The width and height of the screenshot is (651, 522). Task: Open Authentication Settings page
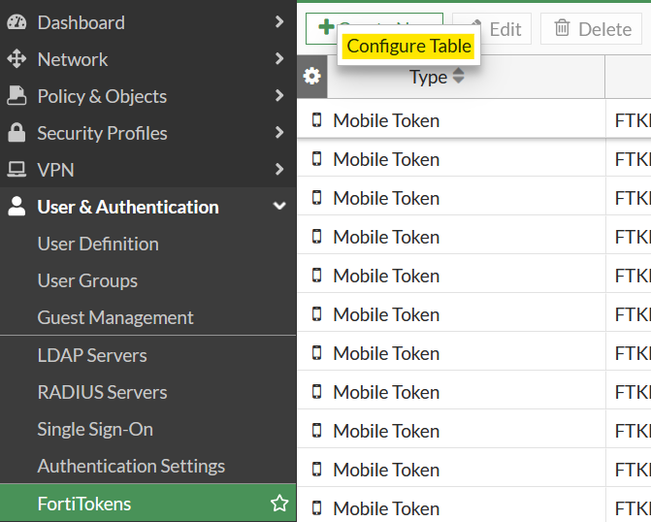131,466
